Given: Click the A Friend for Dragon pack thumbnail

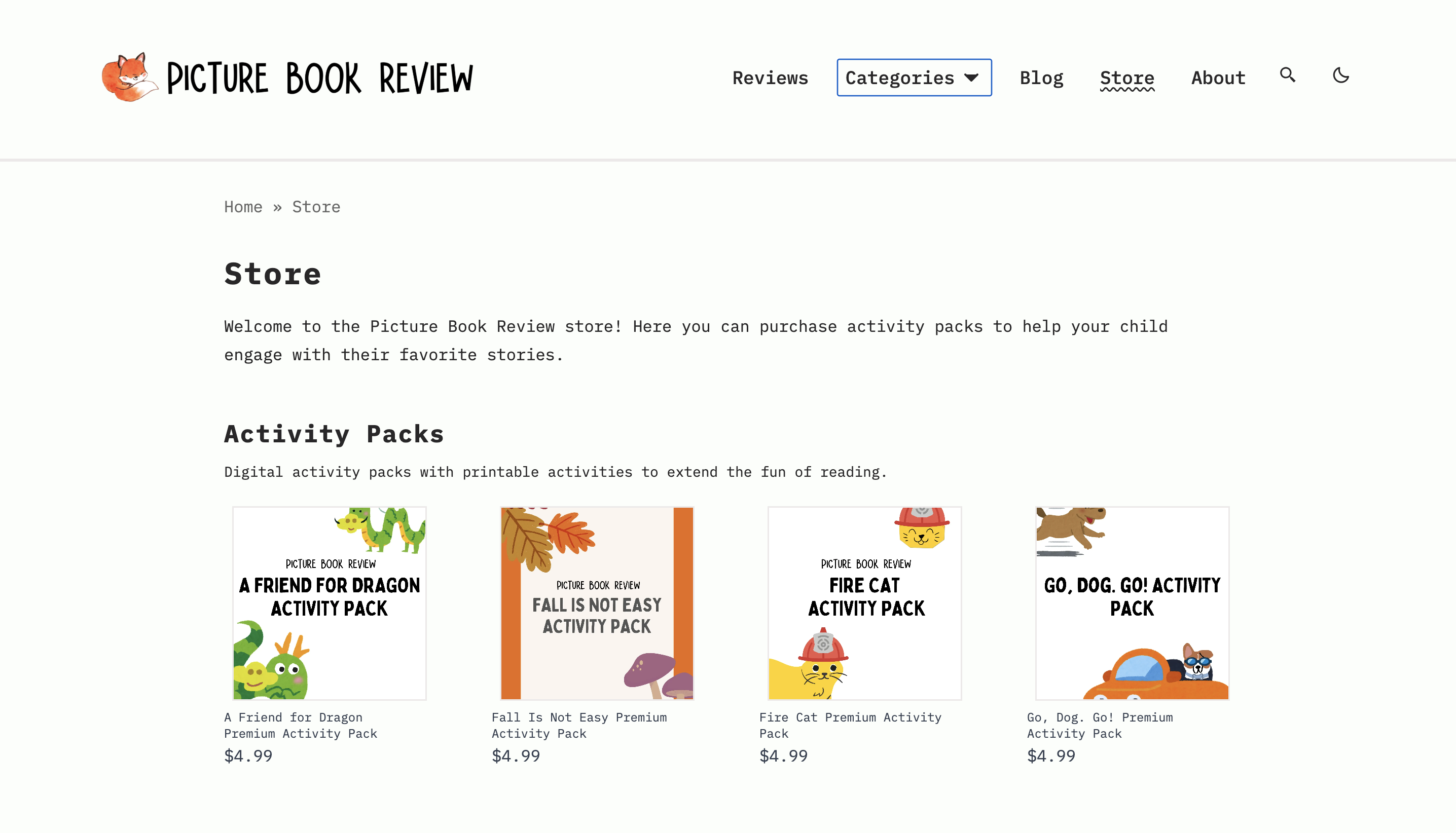Looking at the screenshot, I should tap(329, 602).
